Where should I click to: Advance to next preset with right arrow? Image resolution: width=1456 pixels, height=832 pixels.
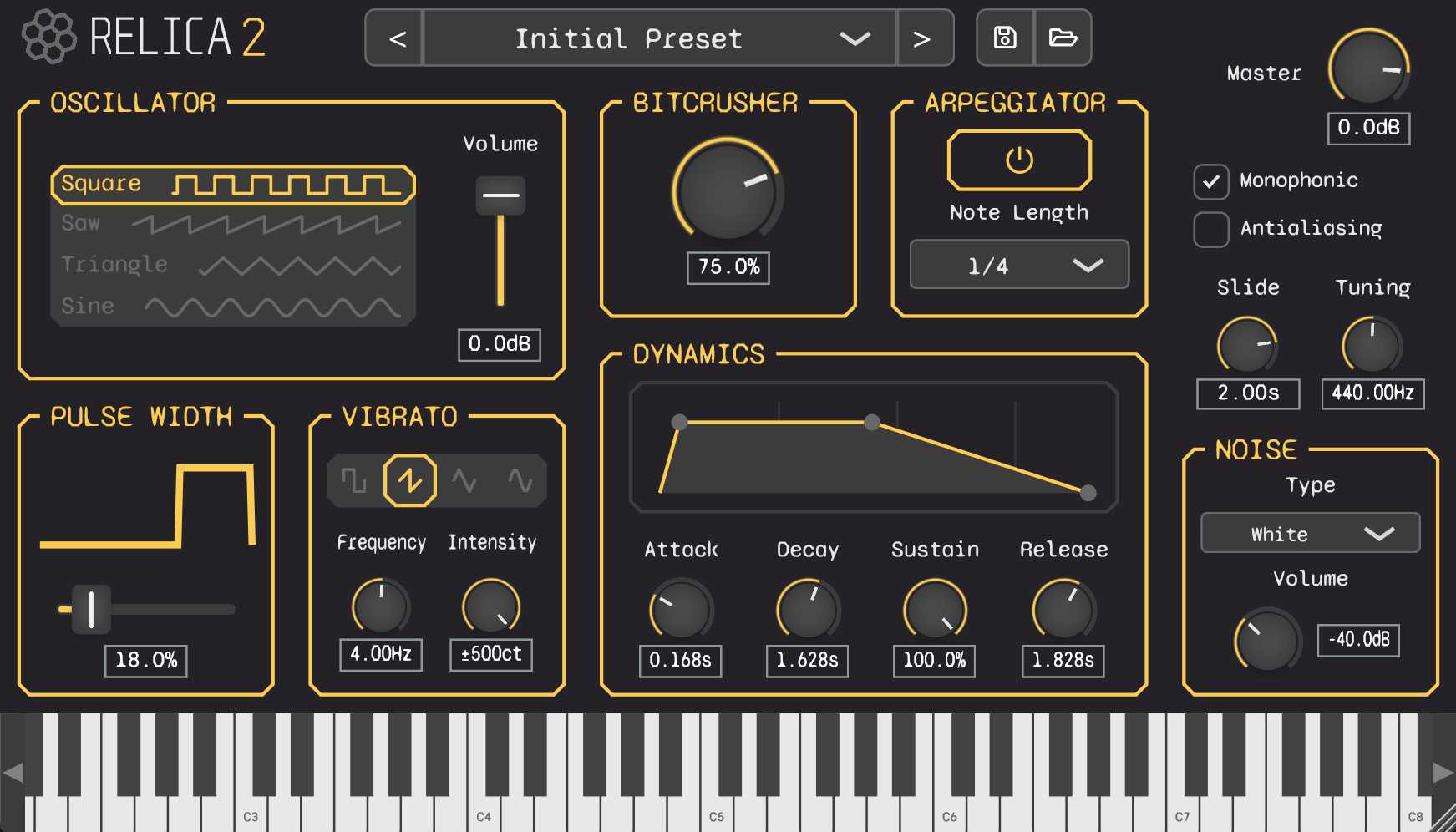[922, 38]
